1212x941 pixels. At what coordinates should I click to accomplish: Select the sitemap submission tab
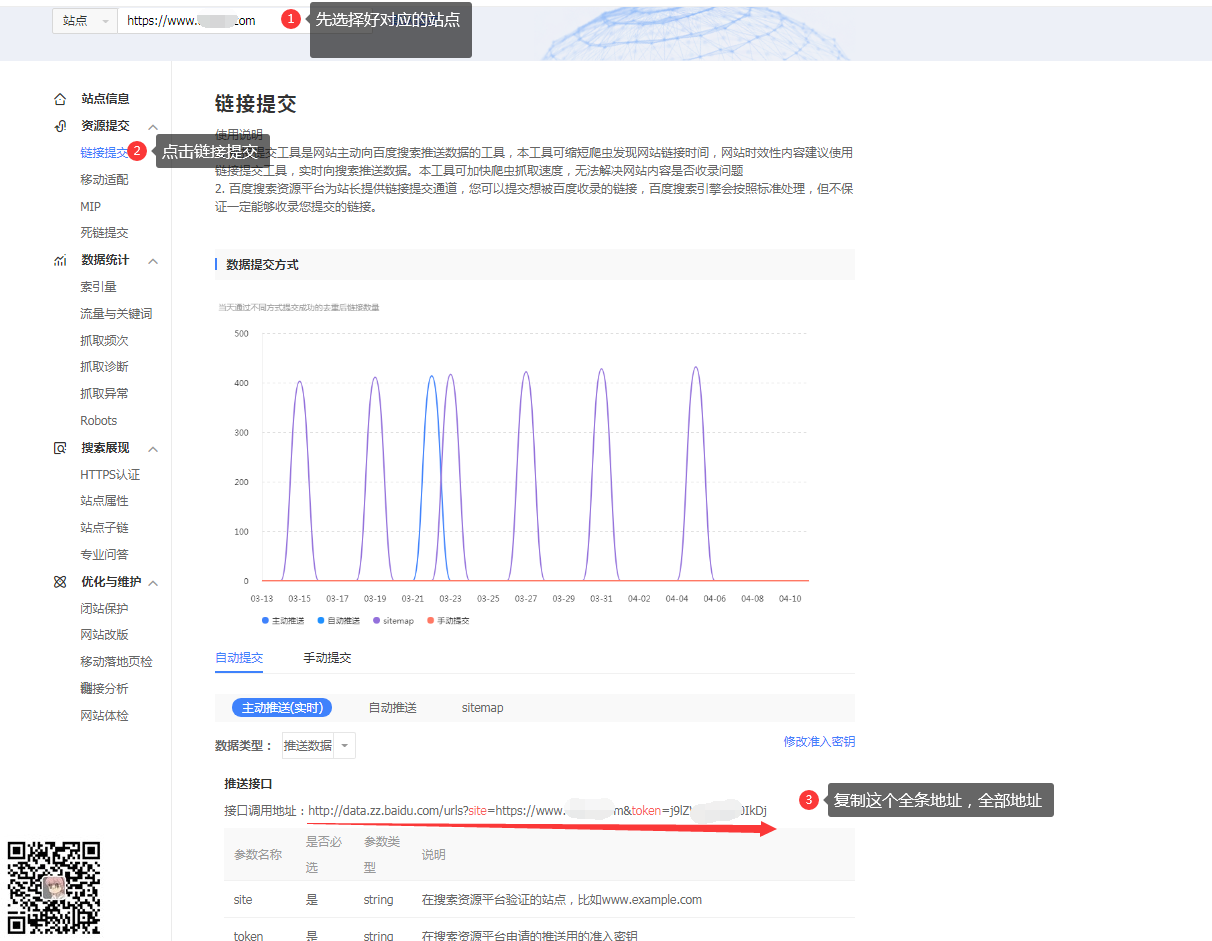click(482, 707)
